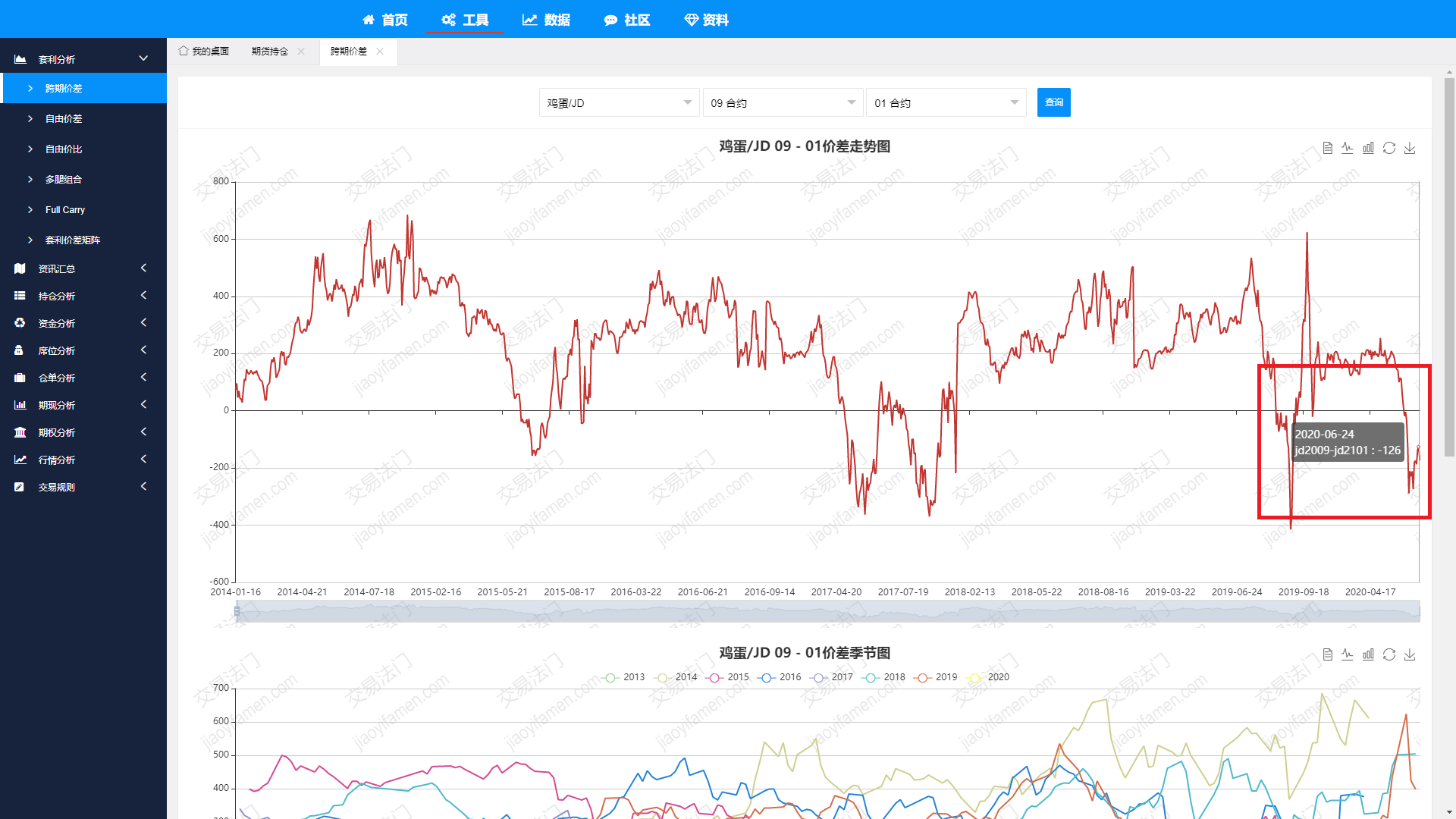Open the 鸡蛋/JD commodity dropdown

click(x=618, y=103)
